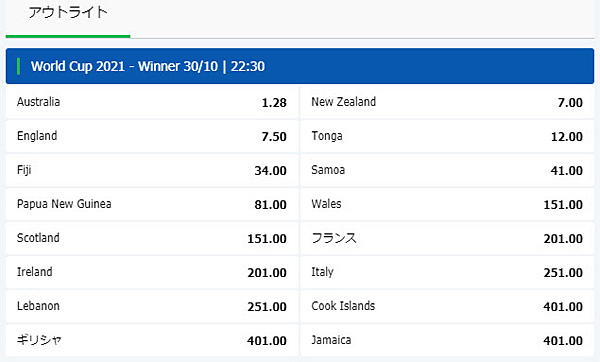
Task: Bet on Fiji at 34.00
Action: [x=152, y=170]
